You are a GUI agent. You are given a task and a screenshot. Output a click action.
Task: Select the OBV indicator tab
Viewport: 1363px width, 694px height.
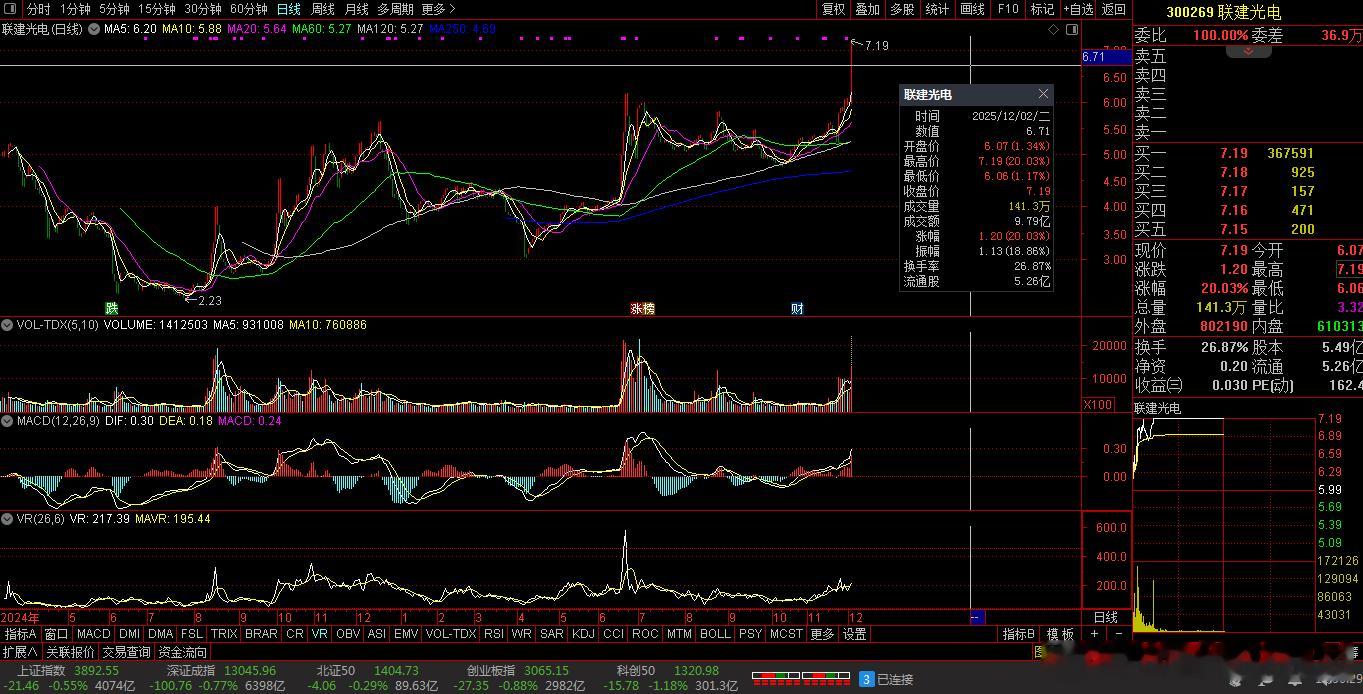tap(348, 634)
